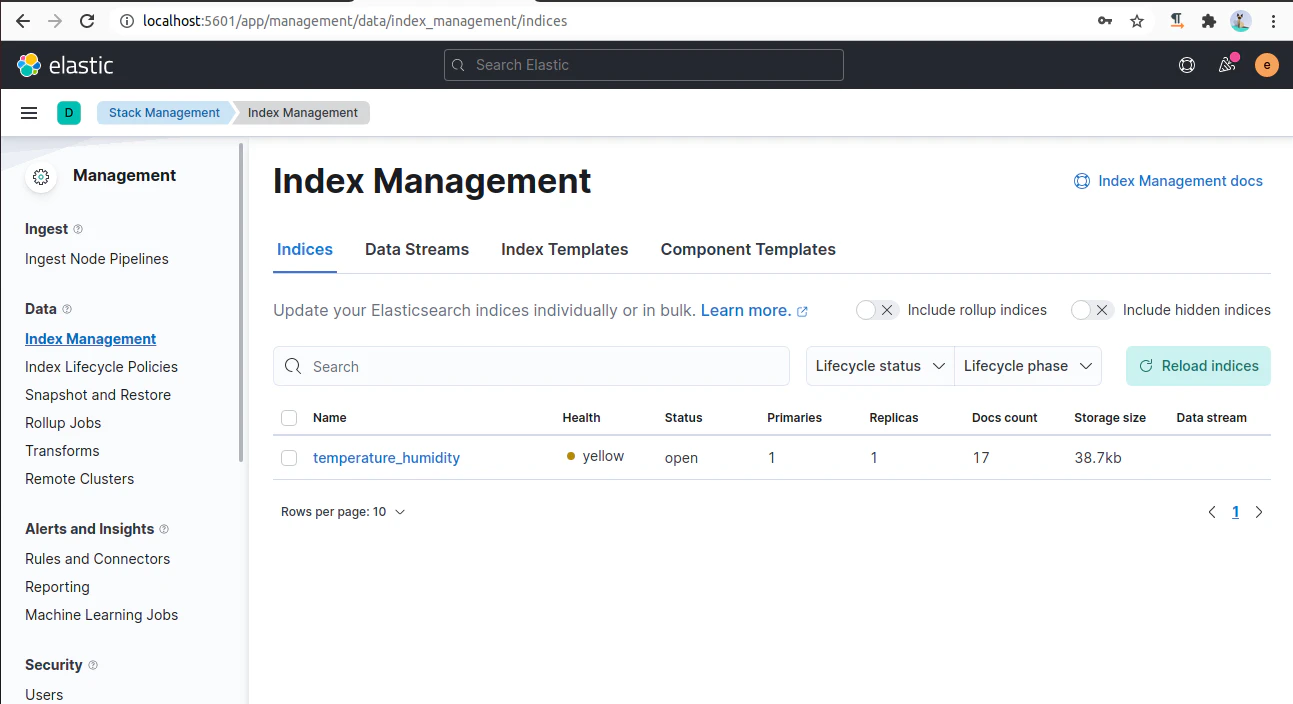Switch to the Data Streams tab

pyautogui.click(x=417, y=250)
